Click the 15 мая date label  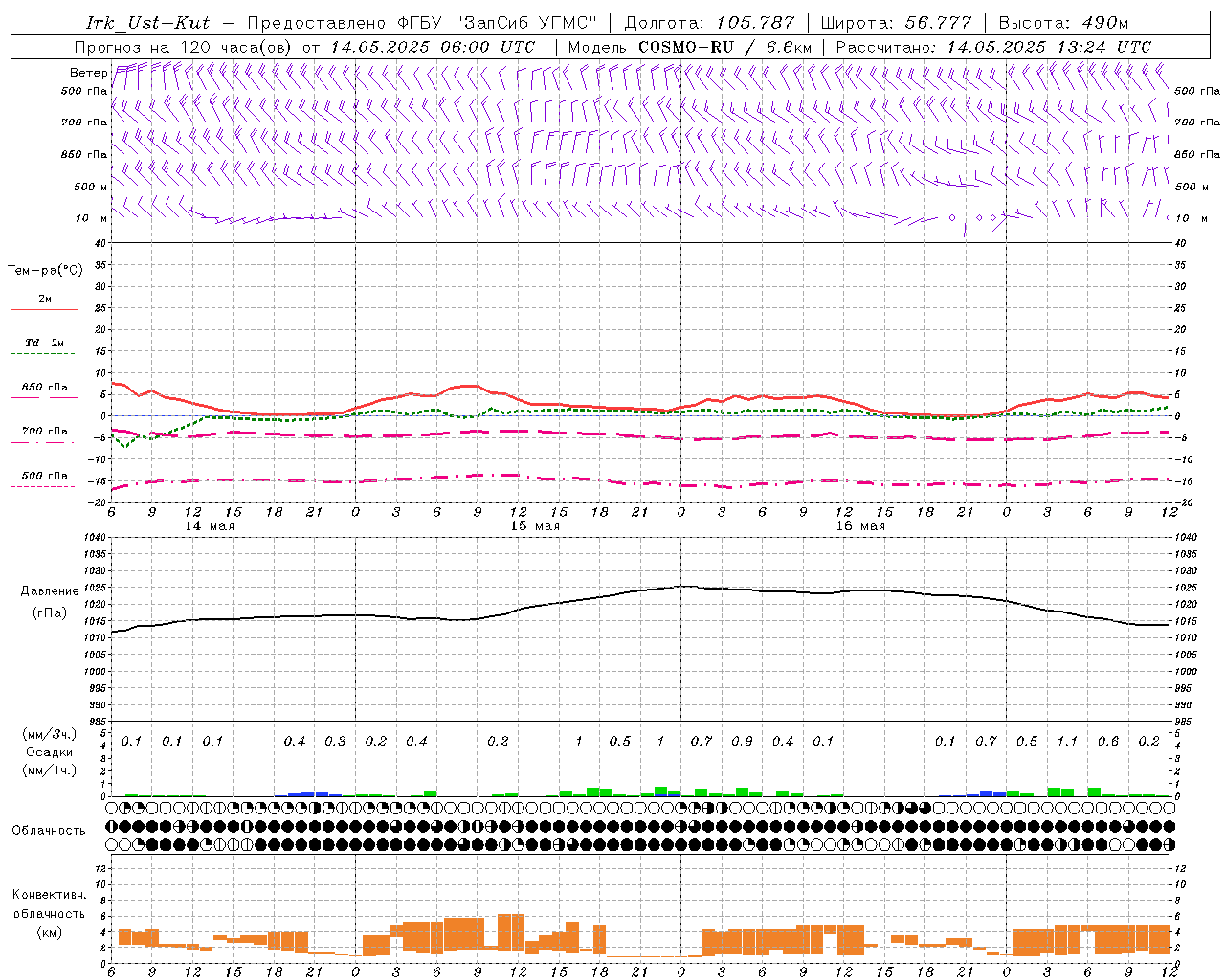[535, 526]
